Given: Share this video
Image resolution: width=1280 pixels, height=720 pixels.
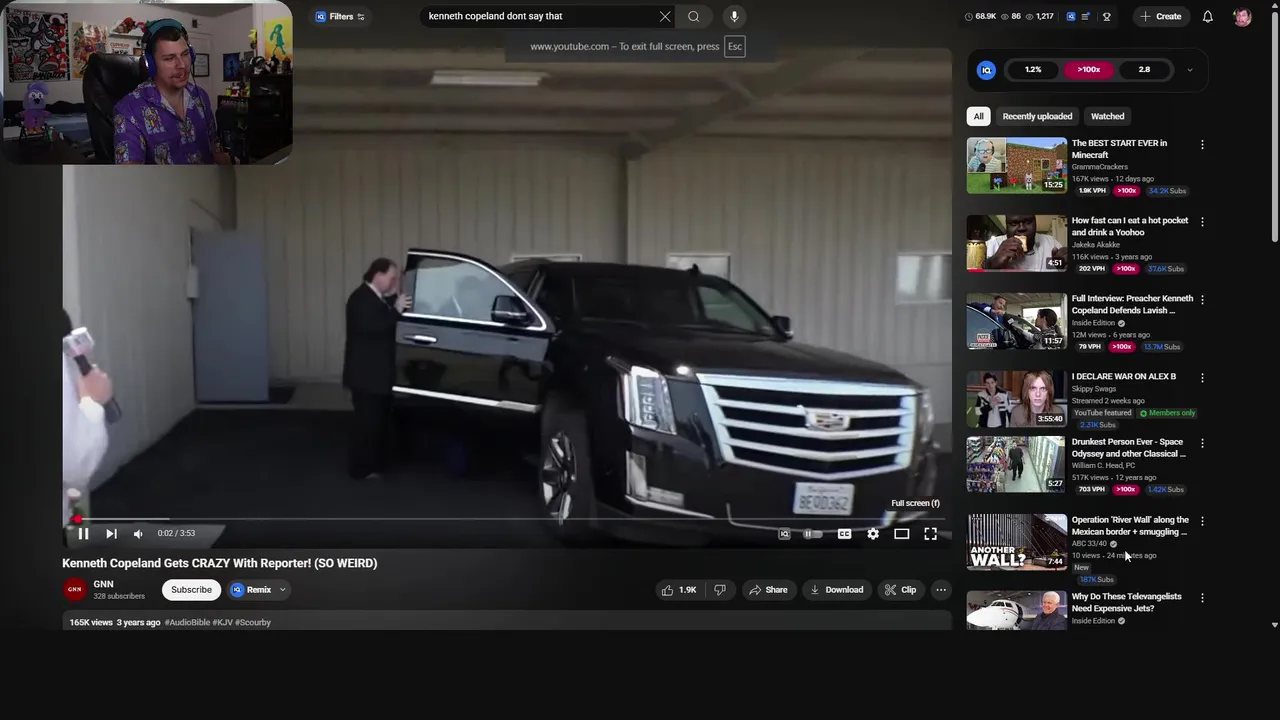Looking at the screenshot, I should tap(768, 590).
